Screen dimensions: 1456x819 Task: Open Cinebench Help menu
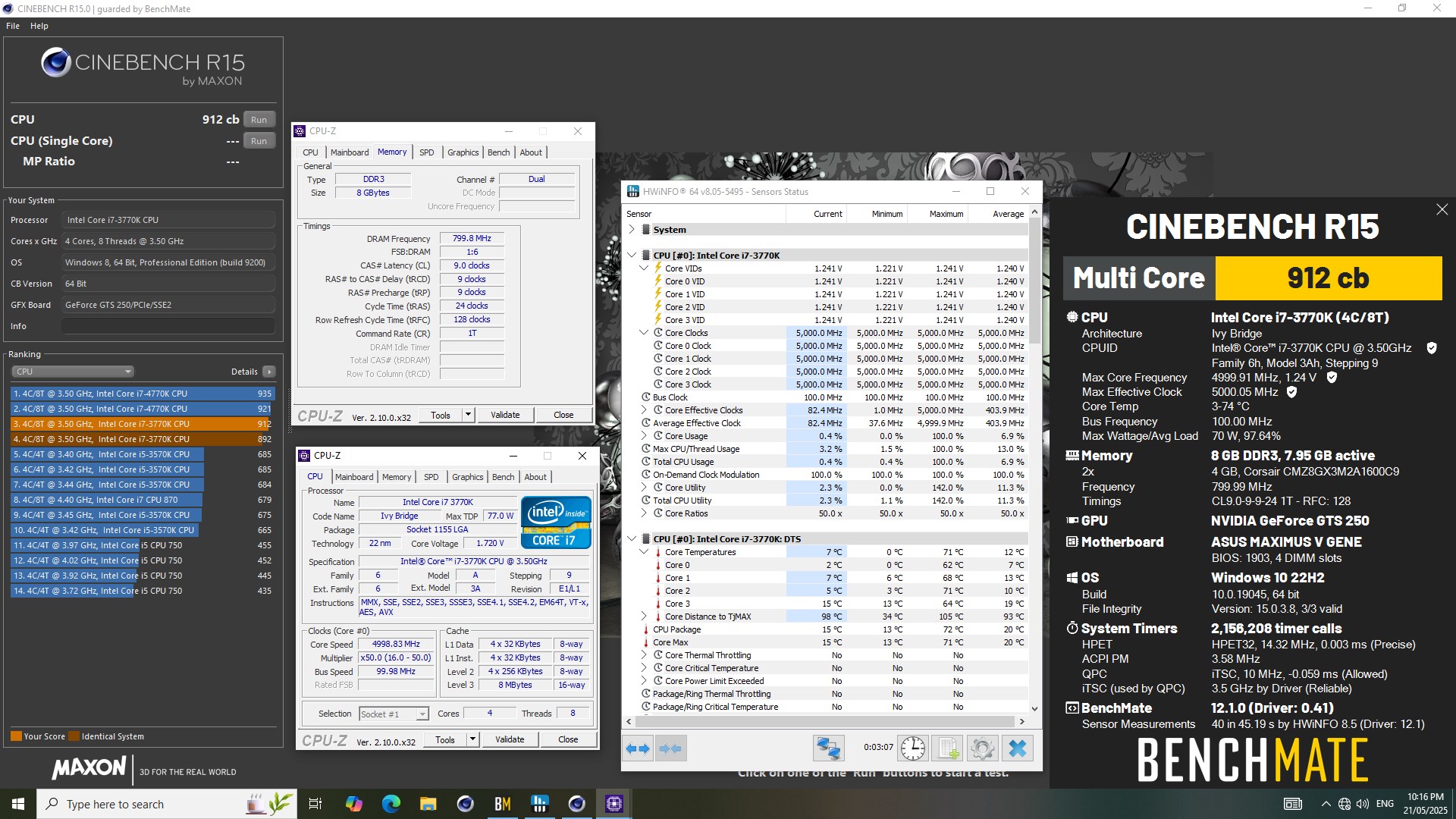click(x=39, y=26)
